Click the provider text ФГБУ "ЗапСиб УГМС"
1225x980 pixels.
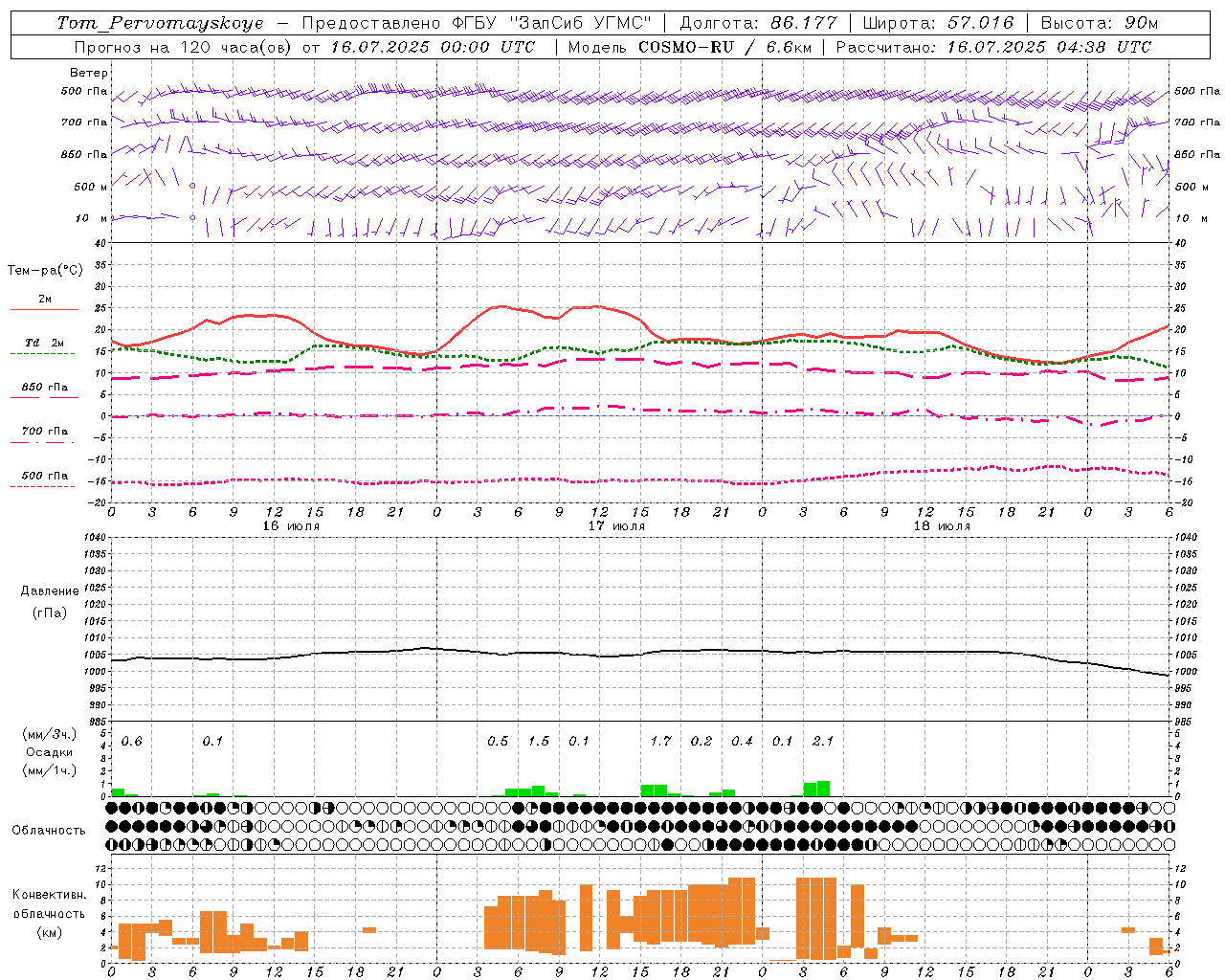[x=550, y=23]
